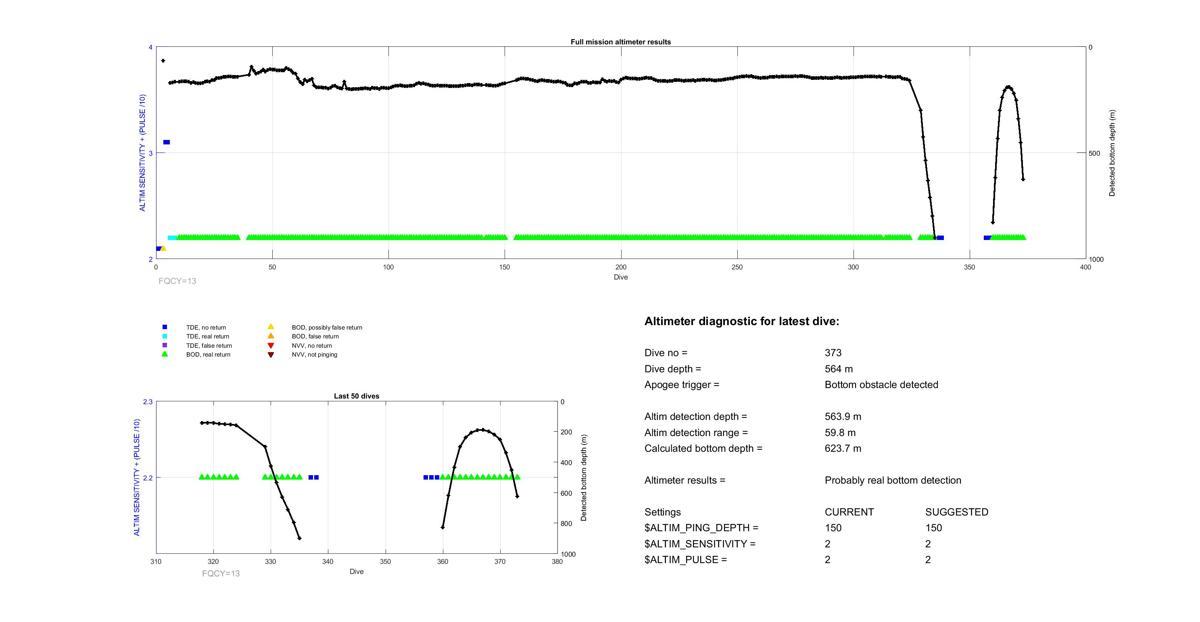
Task: Click full mission 'Detected bottom depth (m)' axis label
Action: click(x=1112, y=153)
